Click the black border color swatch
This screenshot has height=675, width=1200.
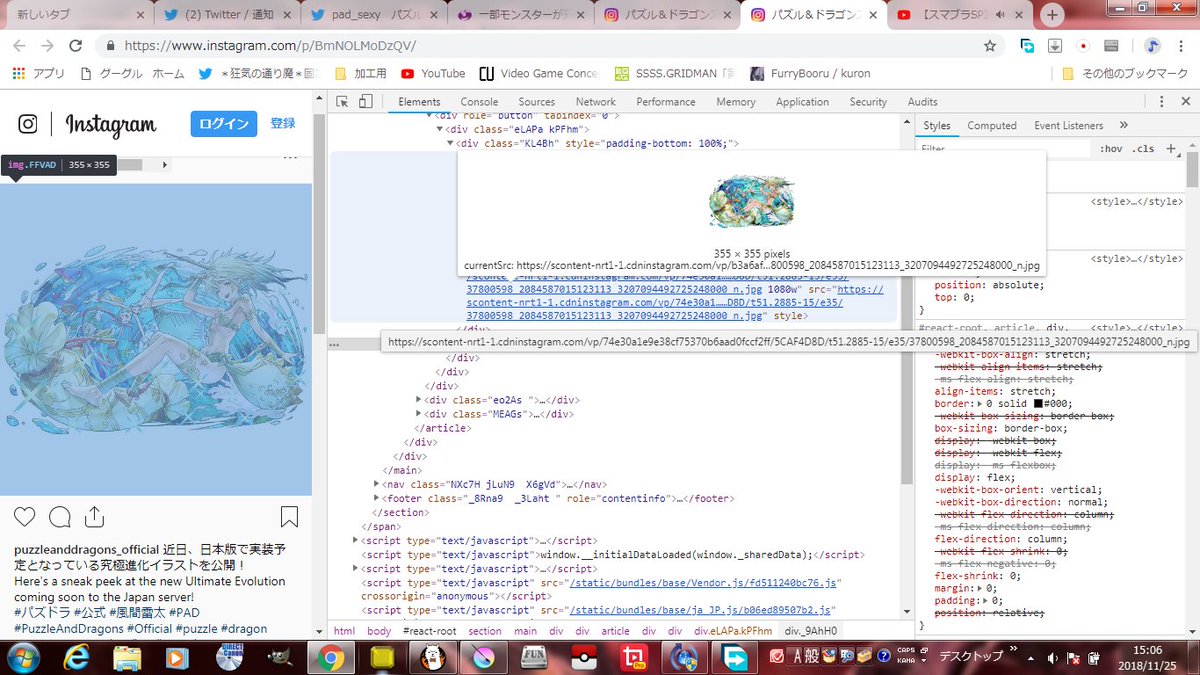tap(1039, 403)
